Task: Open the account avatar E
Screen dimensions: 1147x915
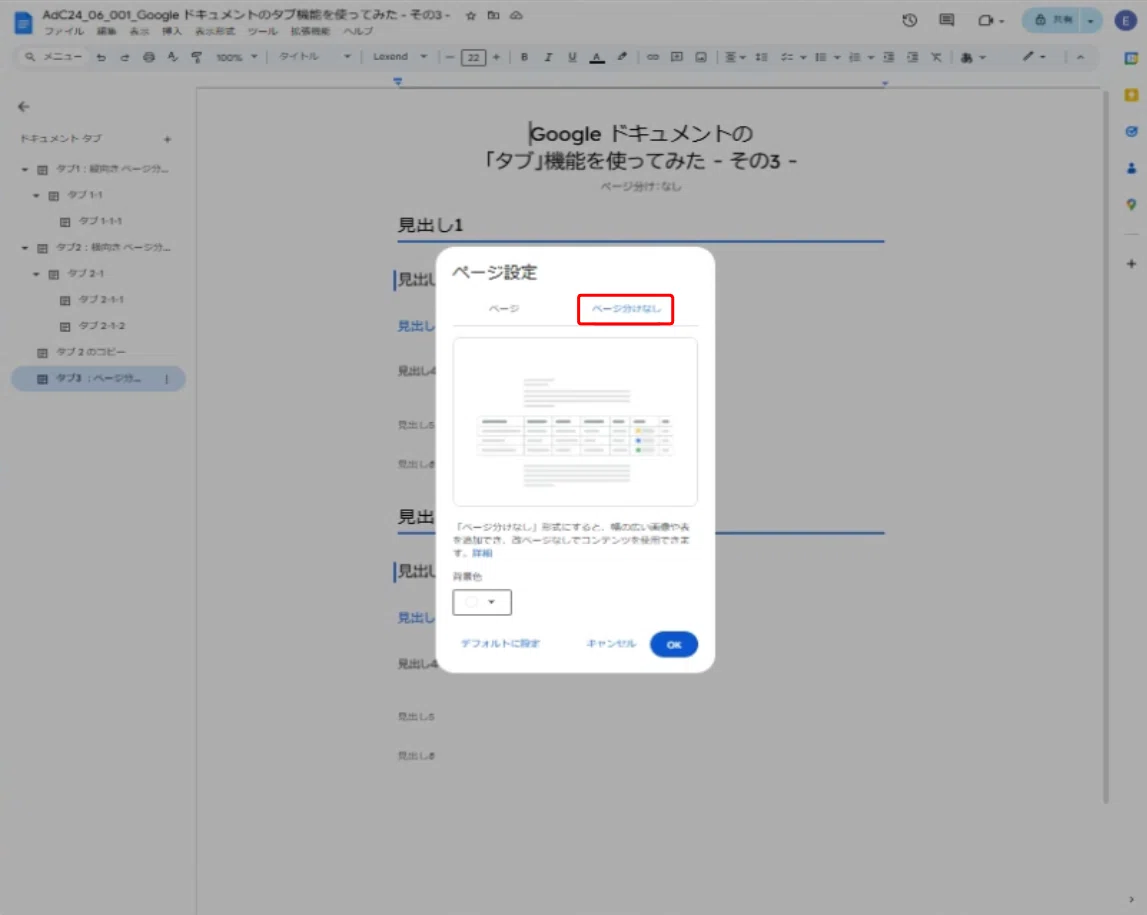Action: [1125, 20]
